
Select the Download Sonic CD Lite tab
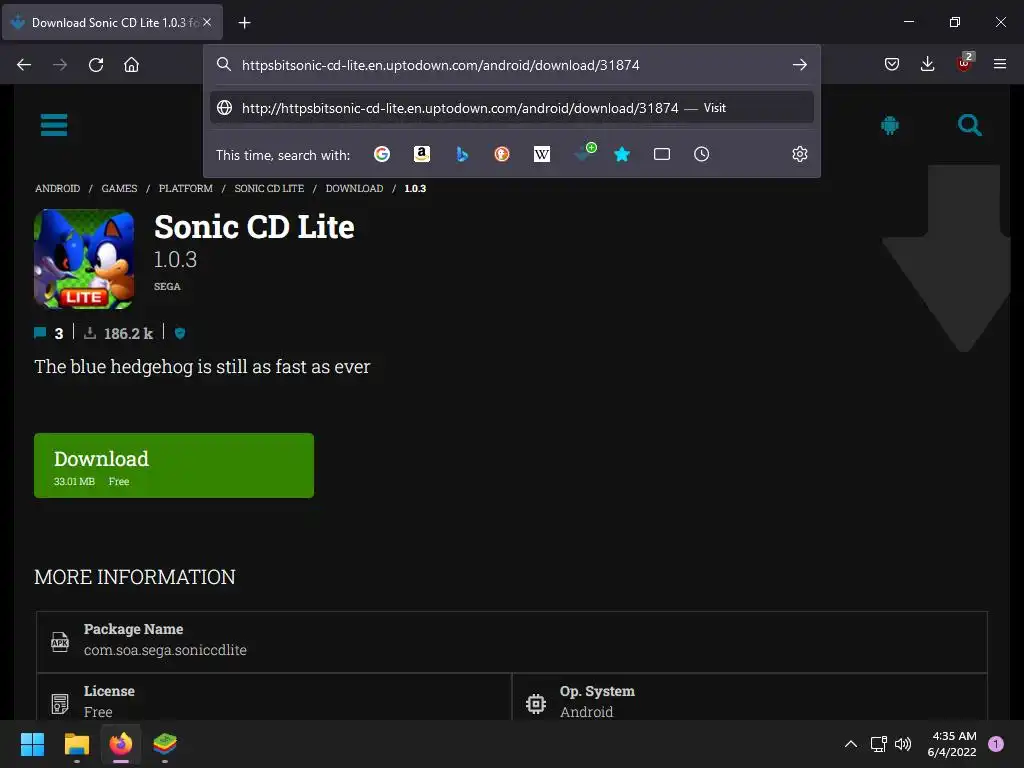click(x=112, y=22)
